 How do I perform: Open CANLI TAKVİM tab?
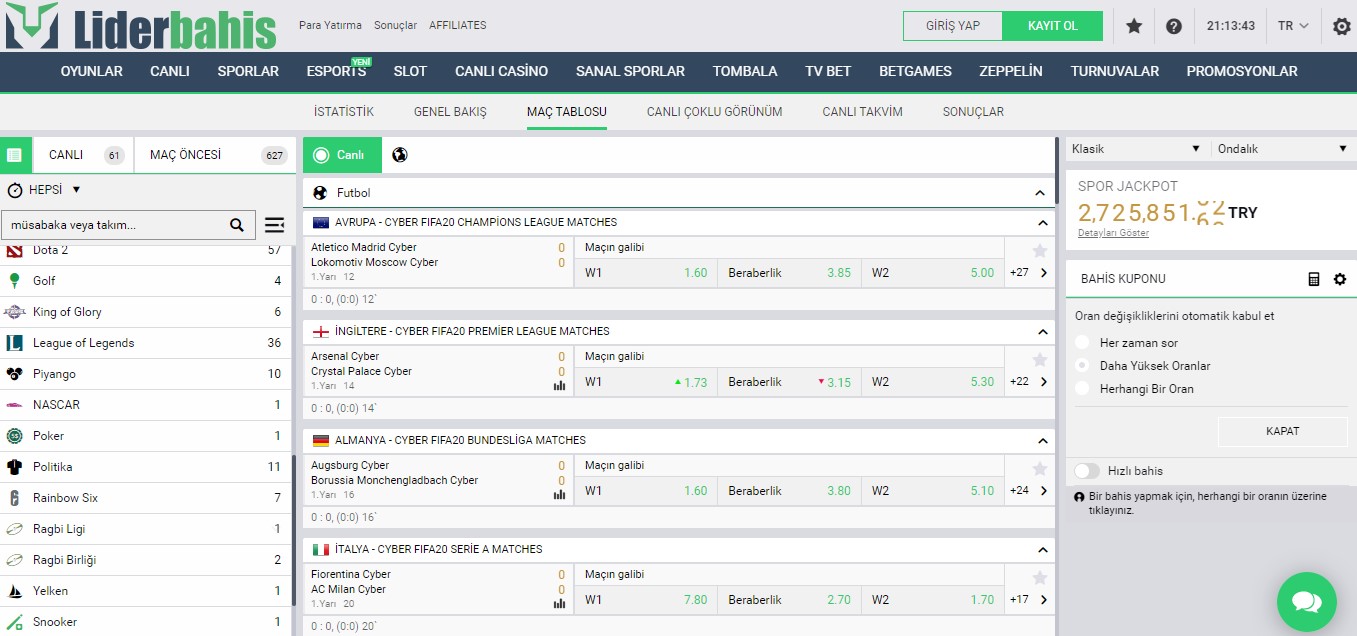click(x=862, y=112)
